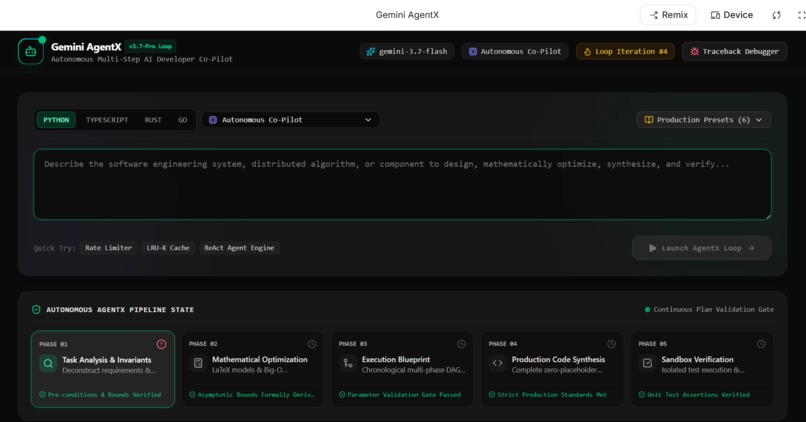Click the check icon beside Parameter Validation Gate Passed
The width and height of the screenshot is (806, 422).
point(342,395)
